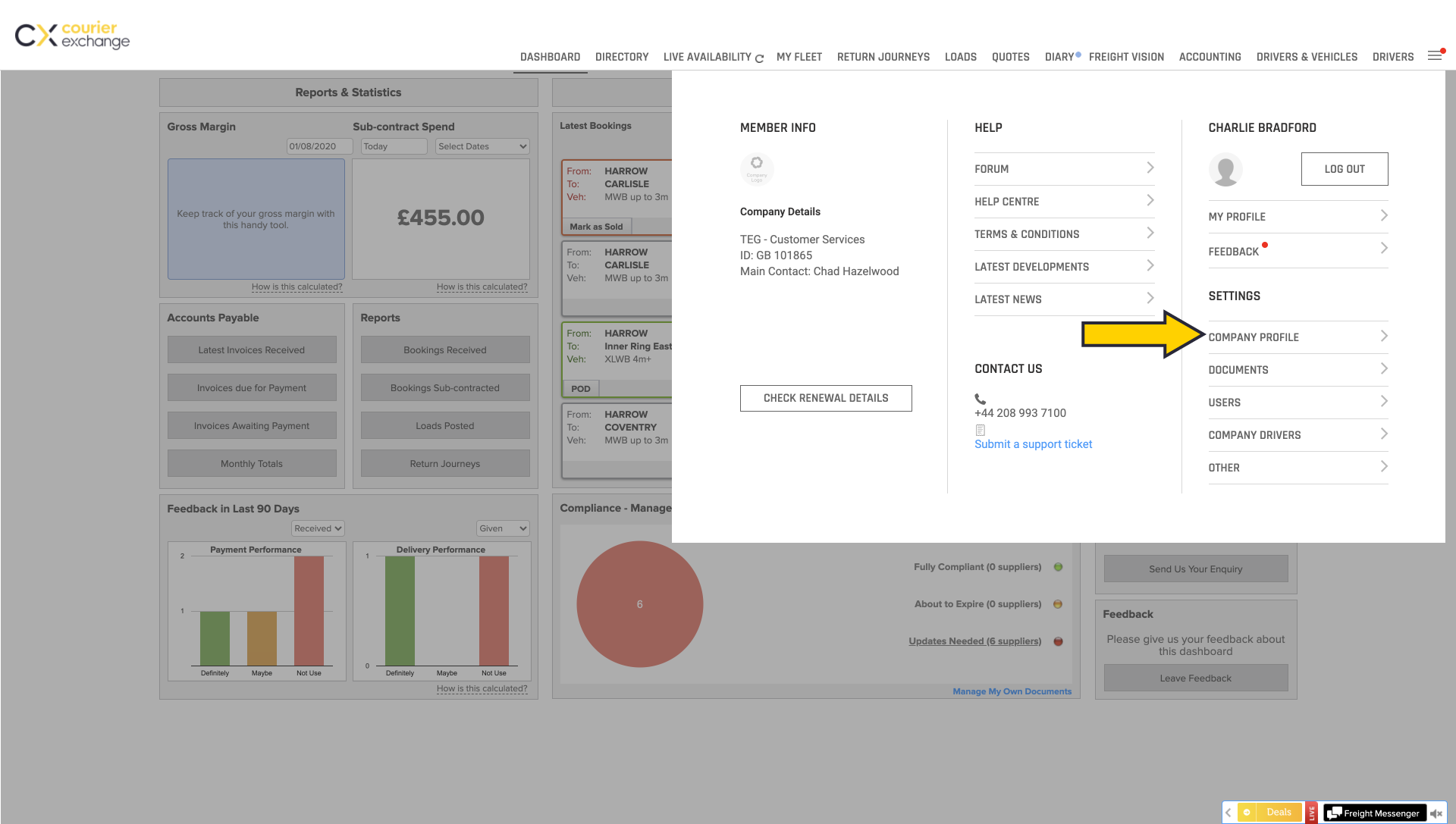1456x824 pixels.
Task: Click the phone icon under Contact Us
Action: (980, 399)
